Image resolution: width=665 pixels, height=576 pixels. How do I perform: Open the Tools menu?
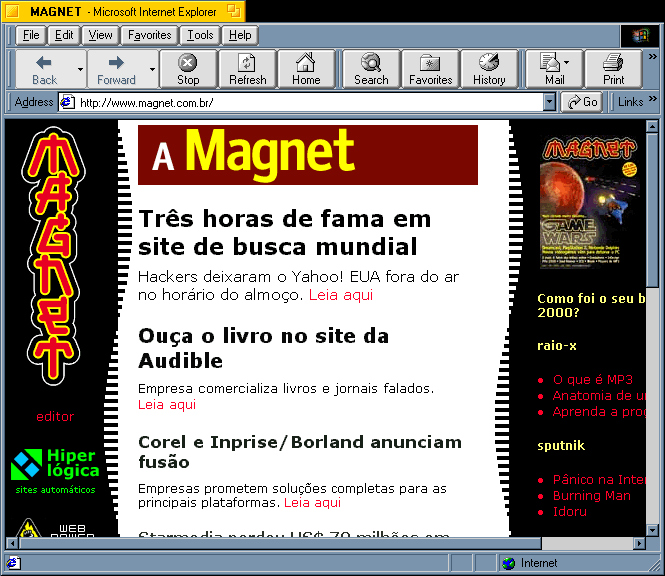(x=200, y=35)
